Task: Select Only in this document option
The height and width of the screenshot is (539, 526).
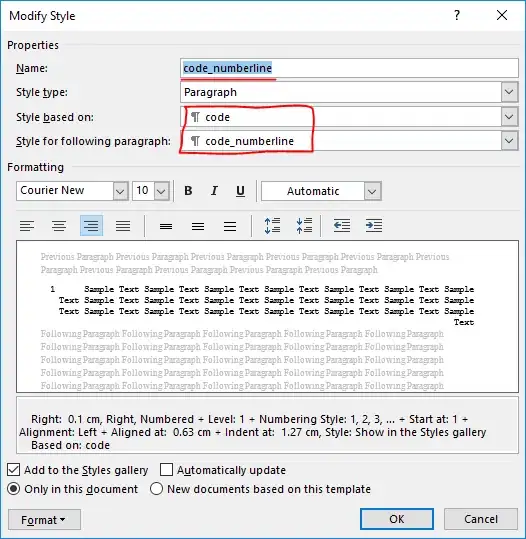Action: click(13, 489)
